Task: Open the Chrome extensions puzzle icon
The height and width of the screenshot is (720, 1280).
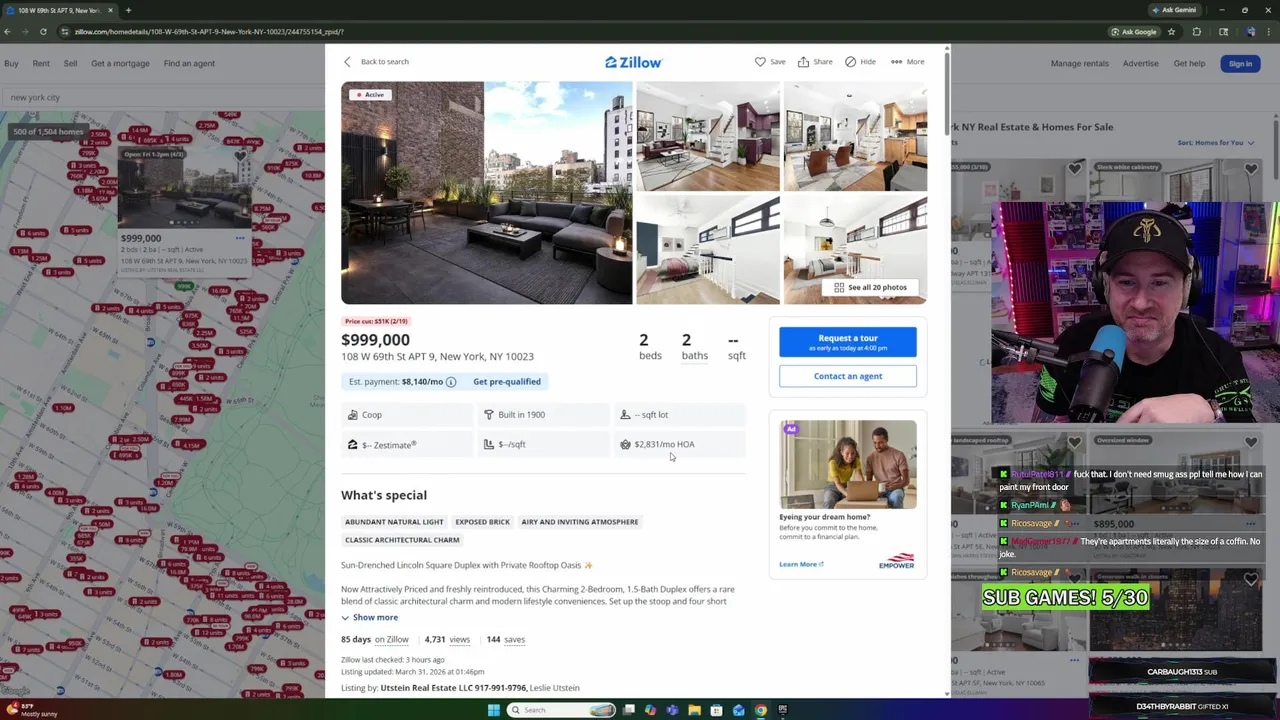Action: (1196, 31)
